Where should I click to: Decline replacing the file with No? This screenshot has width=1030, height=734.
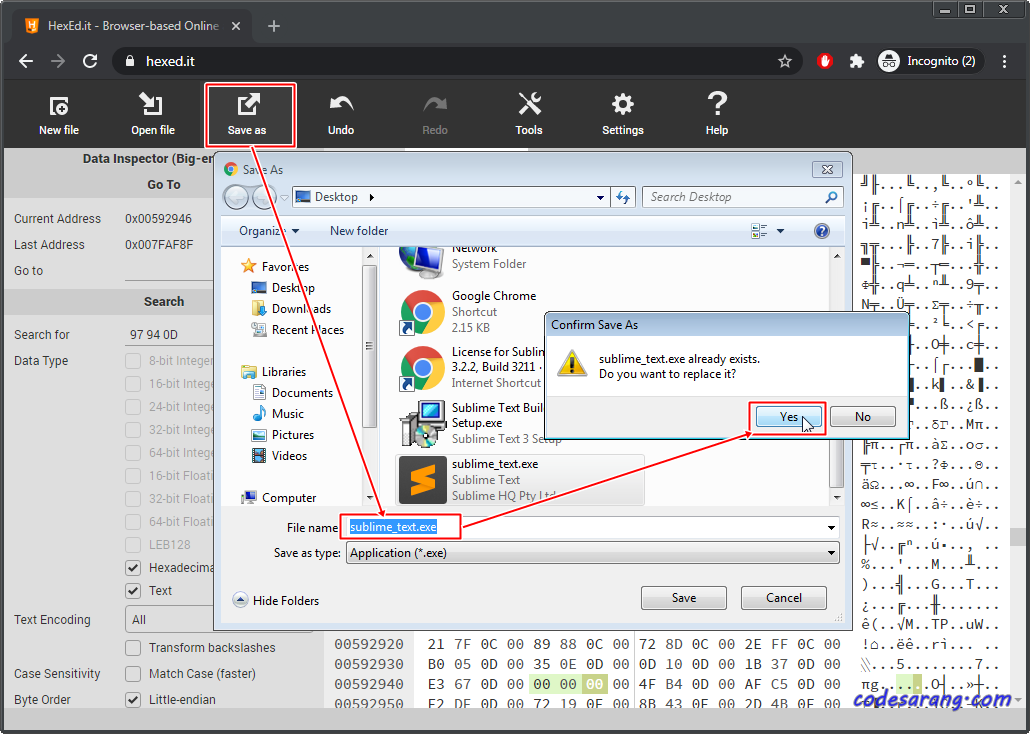click(x=862, y=417)
